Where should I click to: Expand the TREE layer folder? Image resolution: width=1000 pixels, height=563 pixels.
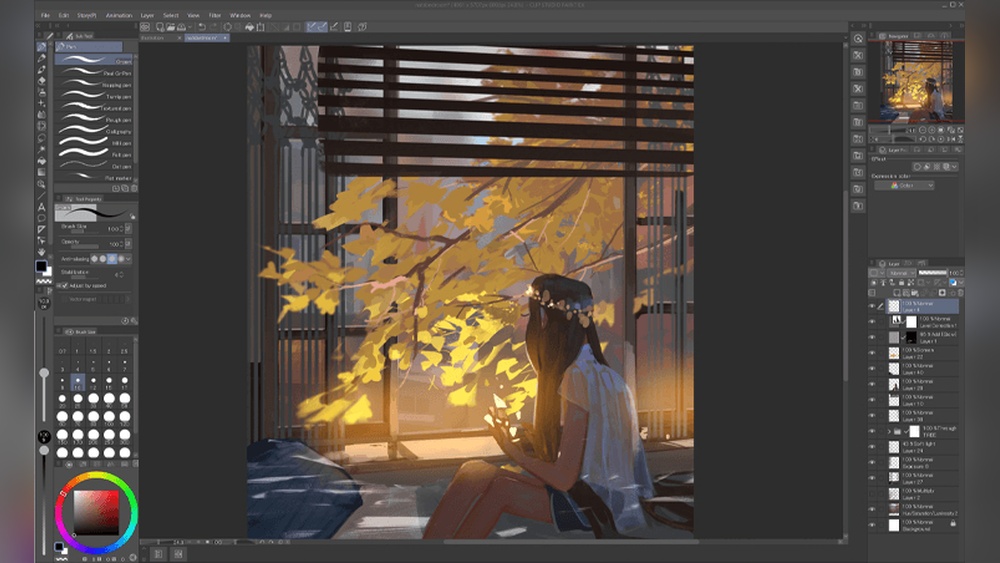point(889,431)
